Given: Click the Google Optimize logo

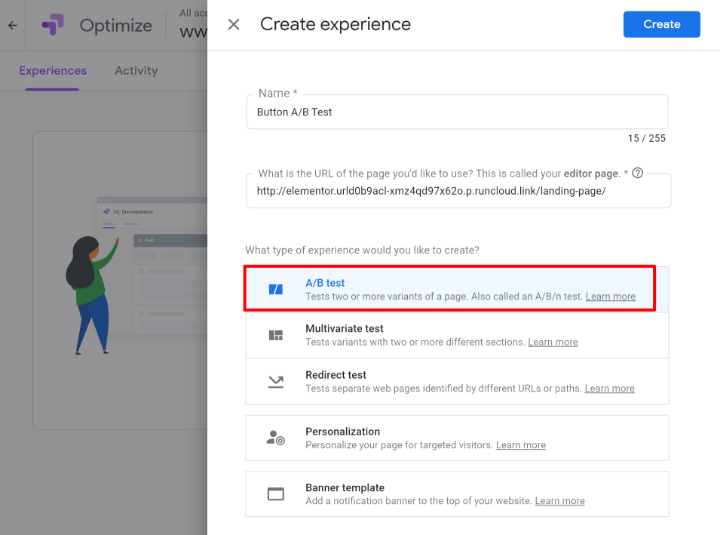Looking at the screenshot, I should (x=52, y=25).
